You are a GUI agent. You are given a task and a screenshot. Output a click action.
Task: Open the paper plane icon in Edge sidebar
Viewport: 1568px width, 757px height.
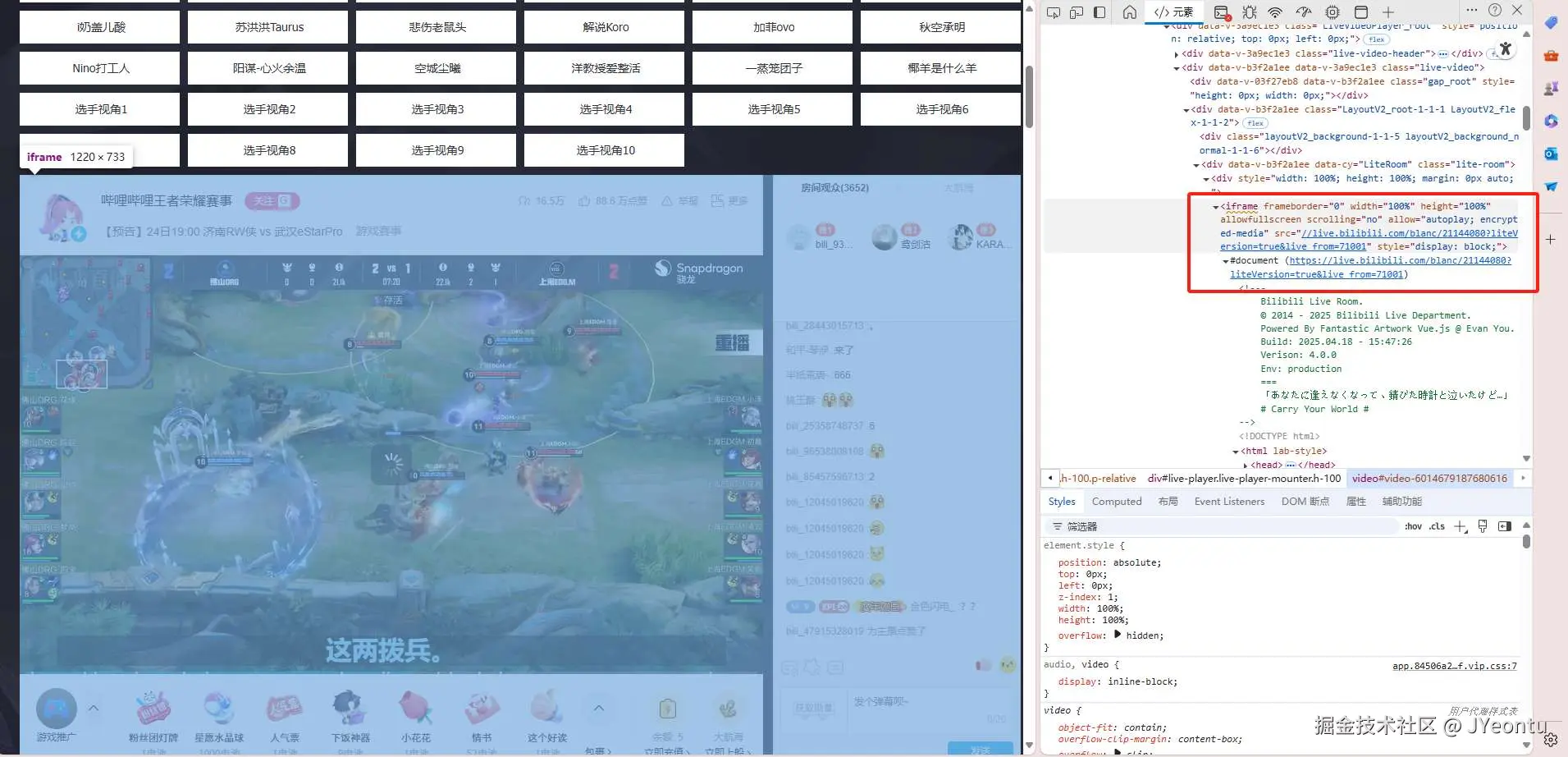click(1551, 187)
